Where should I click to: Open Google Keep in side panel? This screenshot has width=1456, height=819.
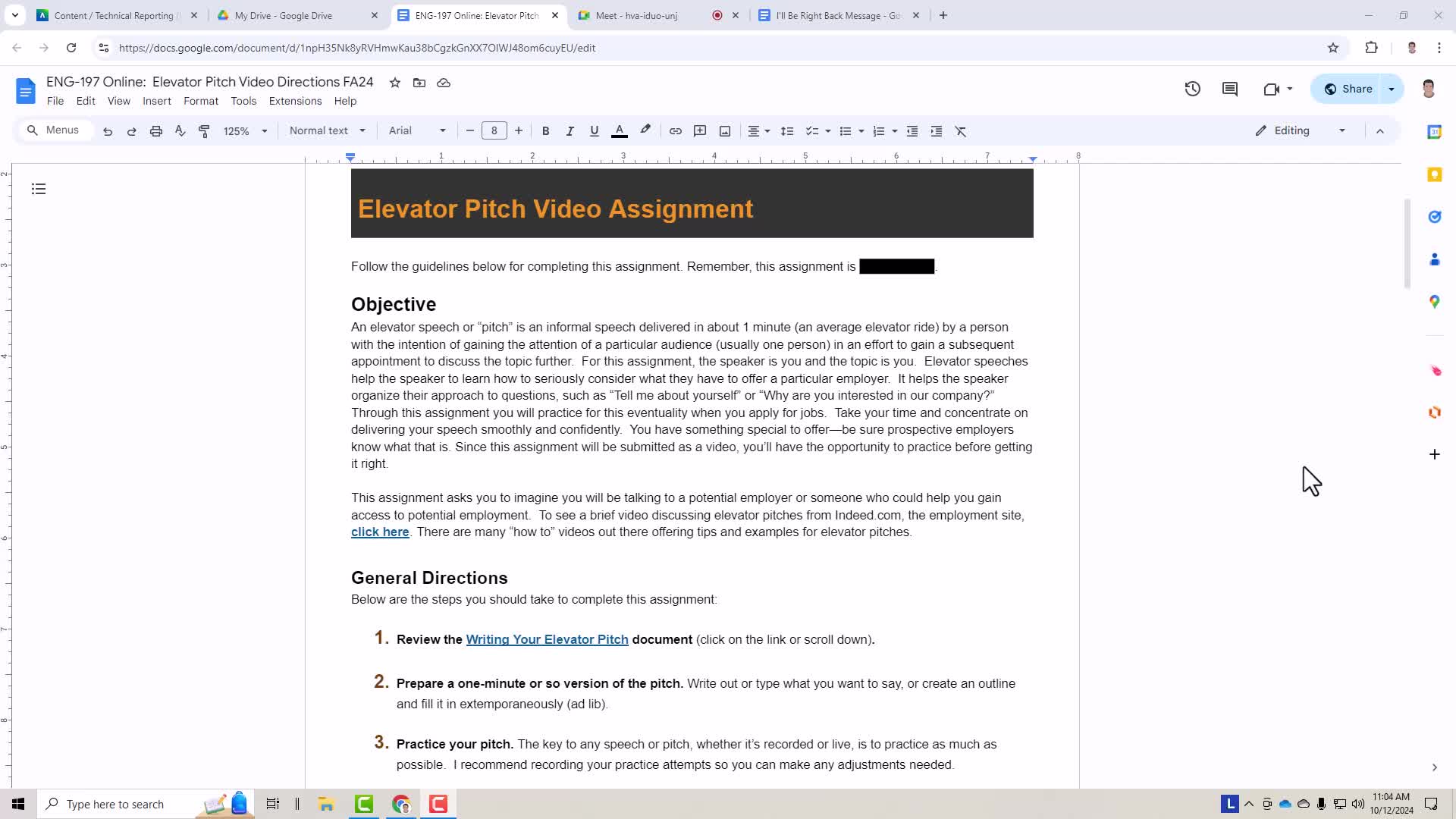pyautogui.click(x=1434, y=174)
